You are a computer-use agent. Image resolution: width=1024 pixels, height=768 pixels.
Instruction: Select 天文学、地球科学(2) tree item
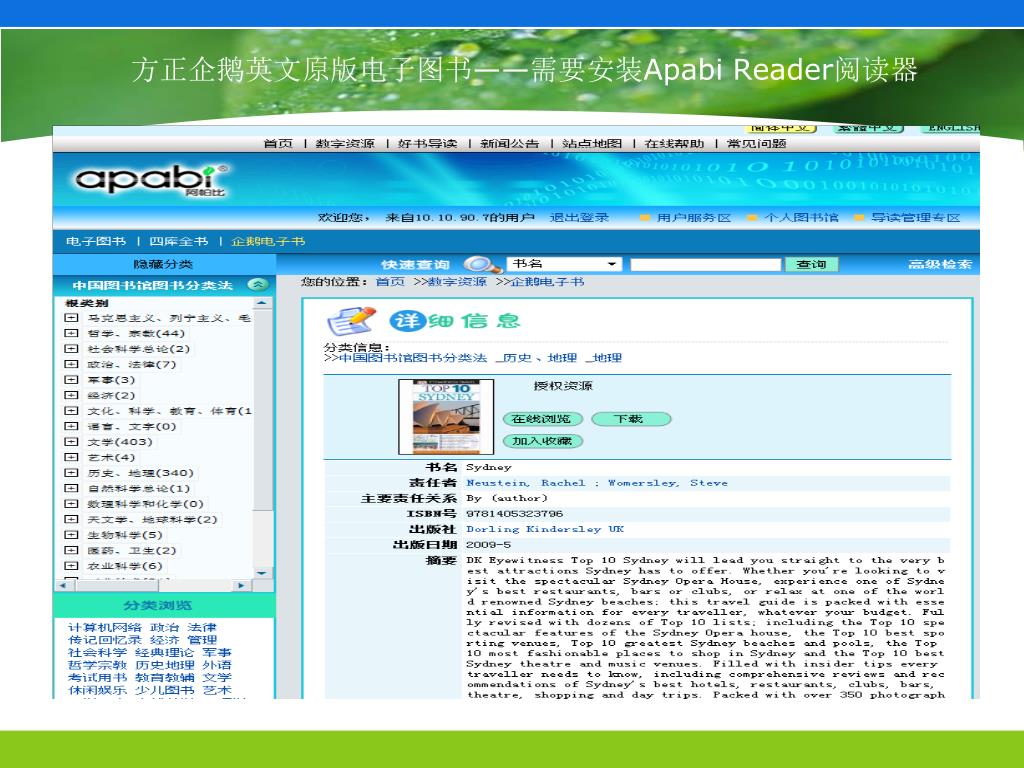(152, 520)
